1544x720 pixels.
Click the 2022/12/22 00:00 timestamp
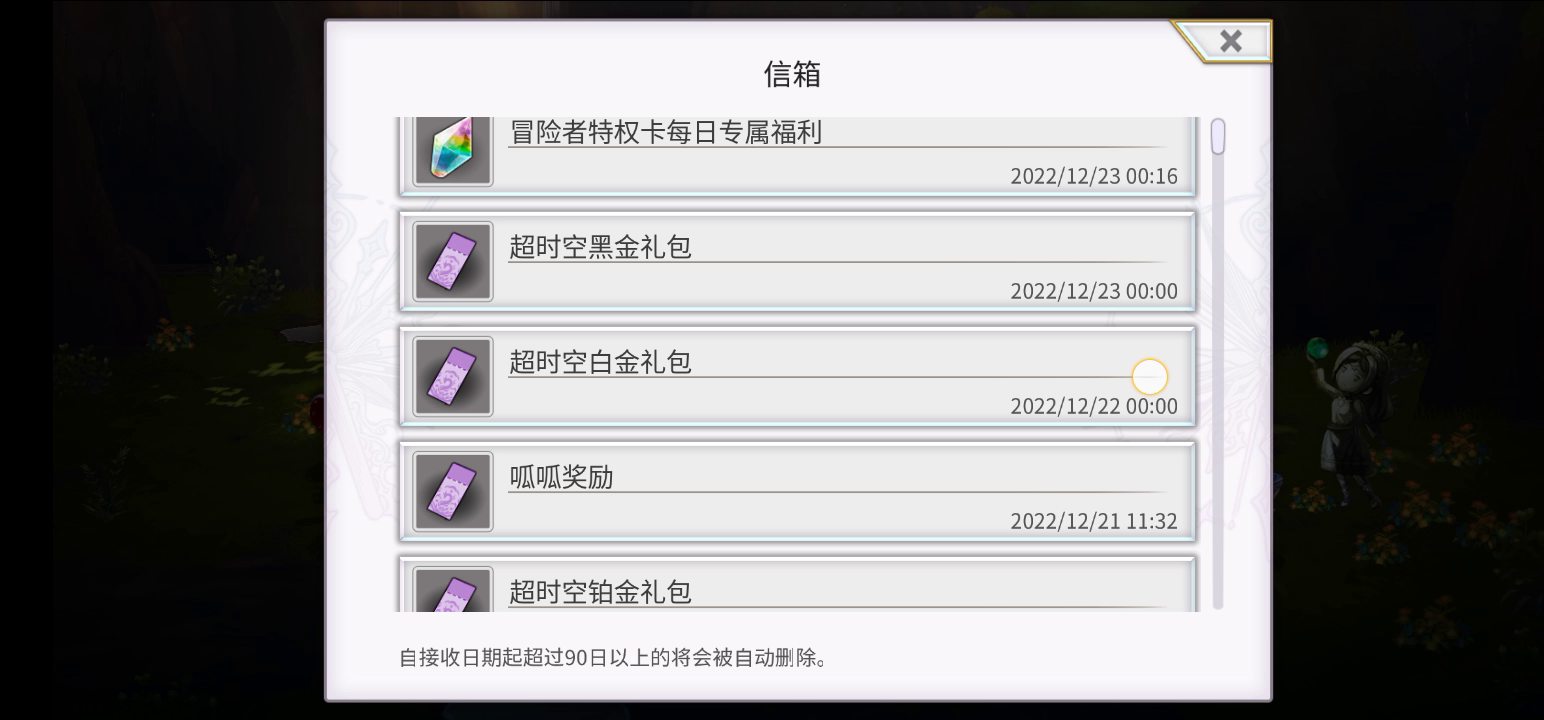(x=1094, y=406)
